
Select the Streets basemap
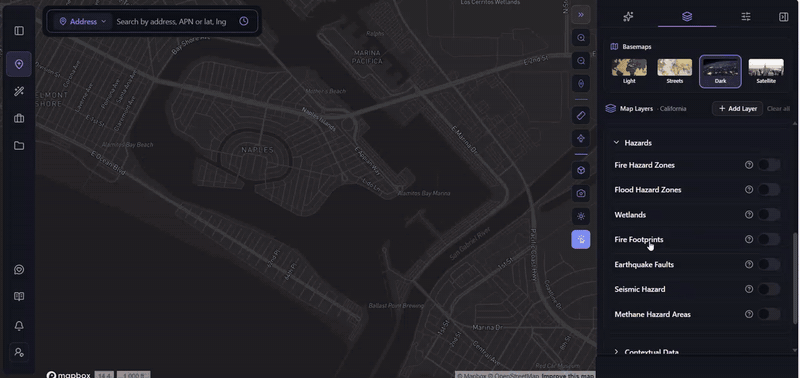pos(674,71)
